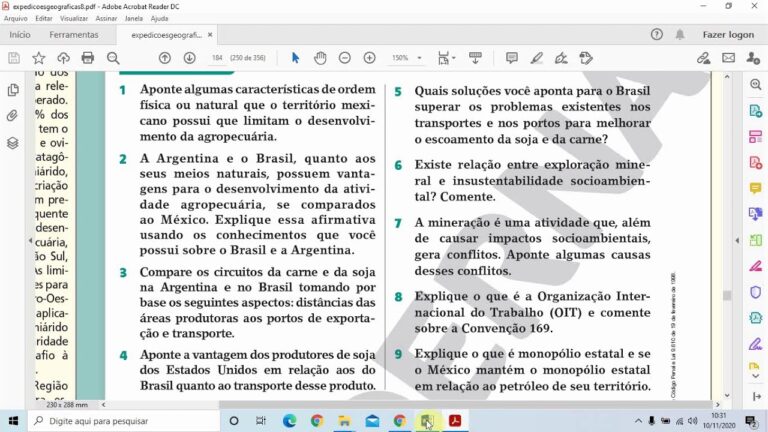The height and width of the screenshot is (432, 768).
Task: Open attachments paperclip panel icon
Action: [x=13, y=116]
